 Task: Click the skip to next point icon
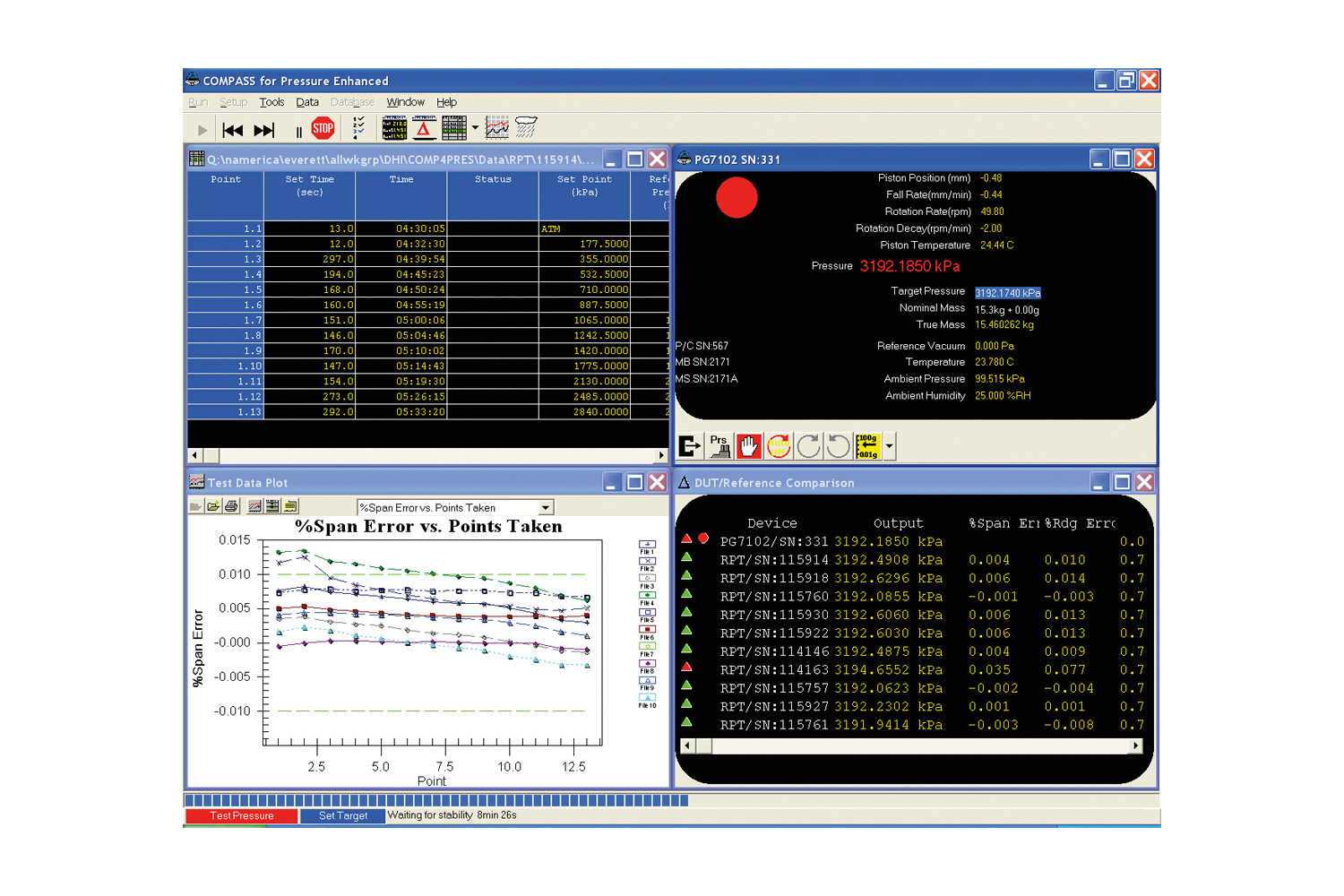[264, 129]
